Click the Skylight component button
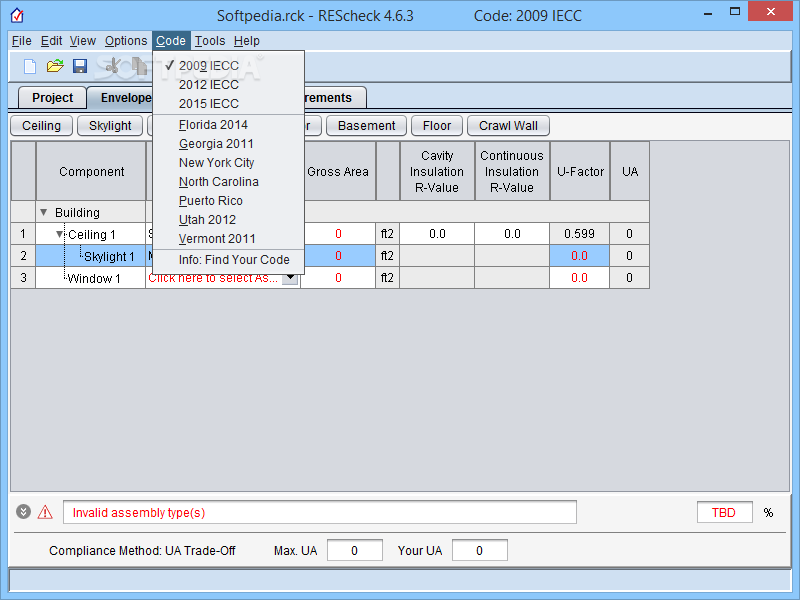This screenshot has width=800, height=600. click(110, 126)
